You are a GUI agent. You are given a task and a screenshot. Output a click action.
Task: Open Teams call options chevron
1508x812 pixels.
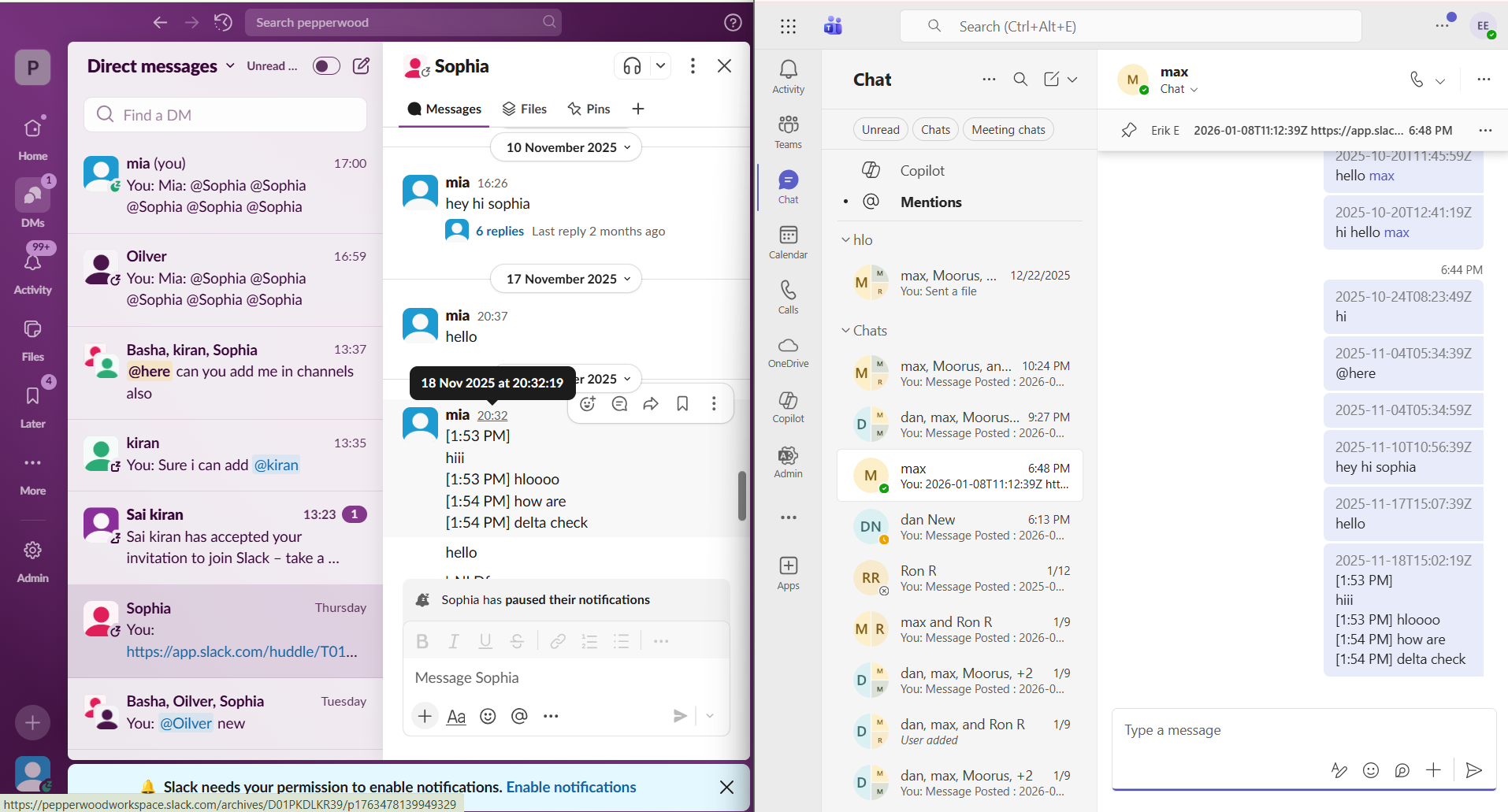[x=1440, y=80]
